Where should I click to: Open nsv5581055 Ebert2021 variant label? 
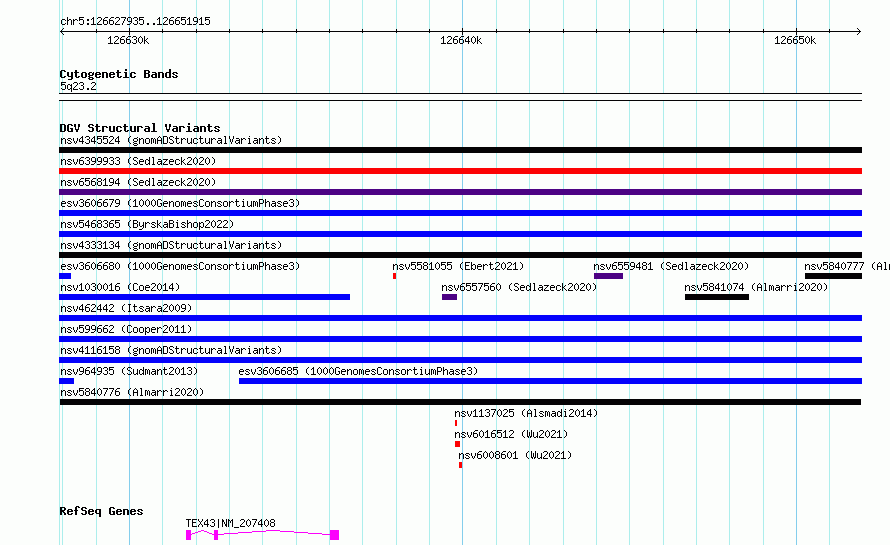tap(458, 266)
